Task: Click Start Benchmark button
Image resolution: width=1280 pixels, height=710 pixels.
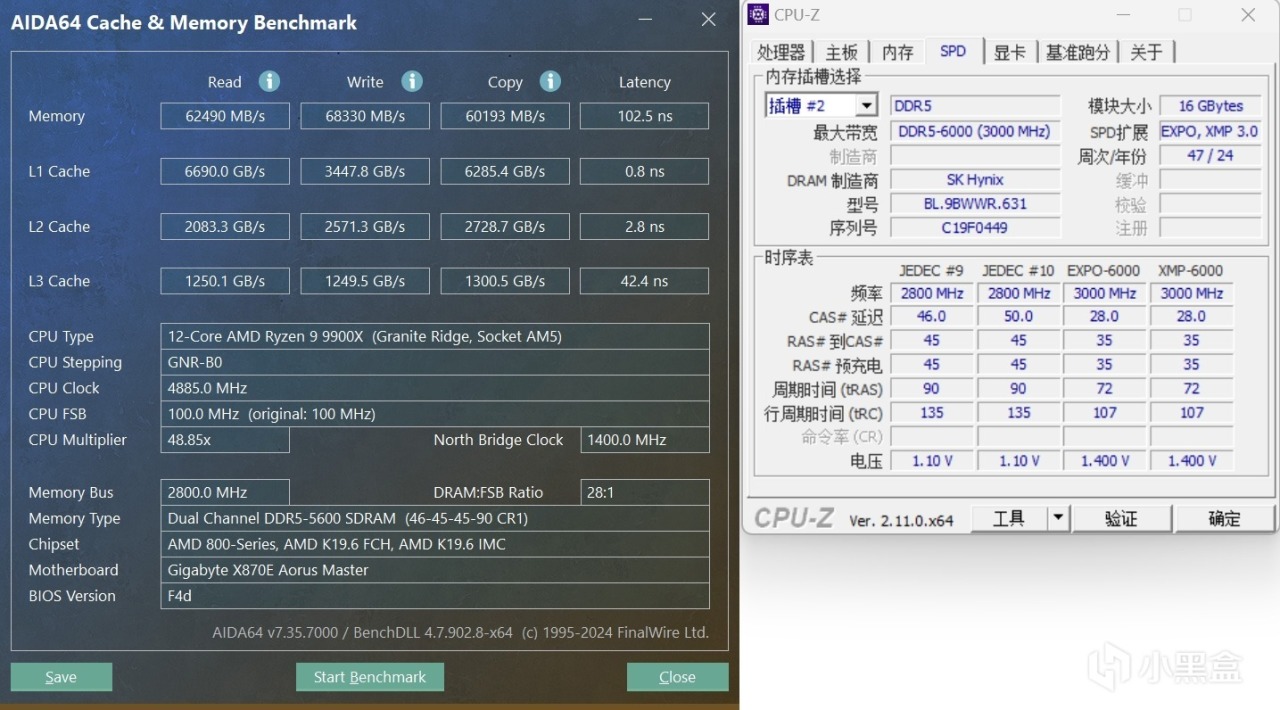Action: click(370, 677)
